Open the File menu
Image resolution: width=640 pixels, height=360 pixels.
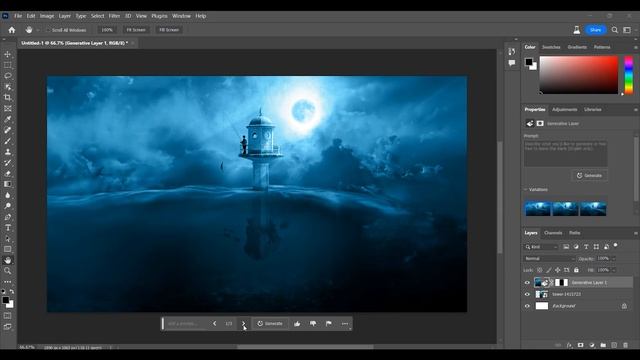18,16
